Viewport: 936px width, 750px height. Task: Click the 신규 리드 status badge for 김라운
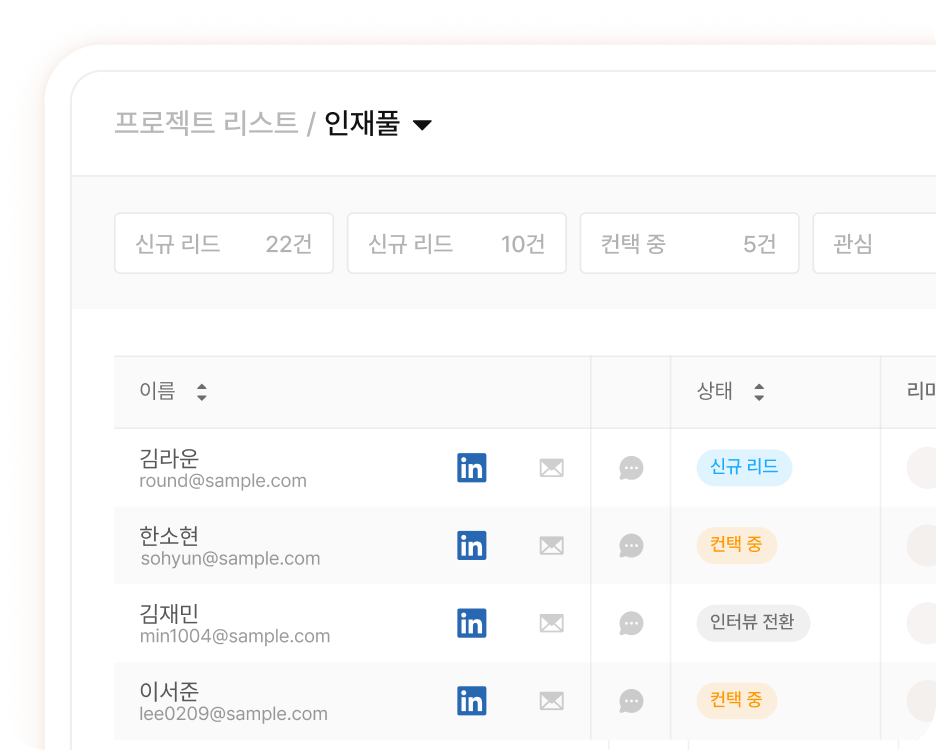[x=743, y=467]
